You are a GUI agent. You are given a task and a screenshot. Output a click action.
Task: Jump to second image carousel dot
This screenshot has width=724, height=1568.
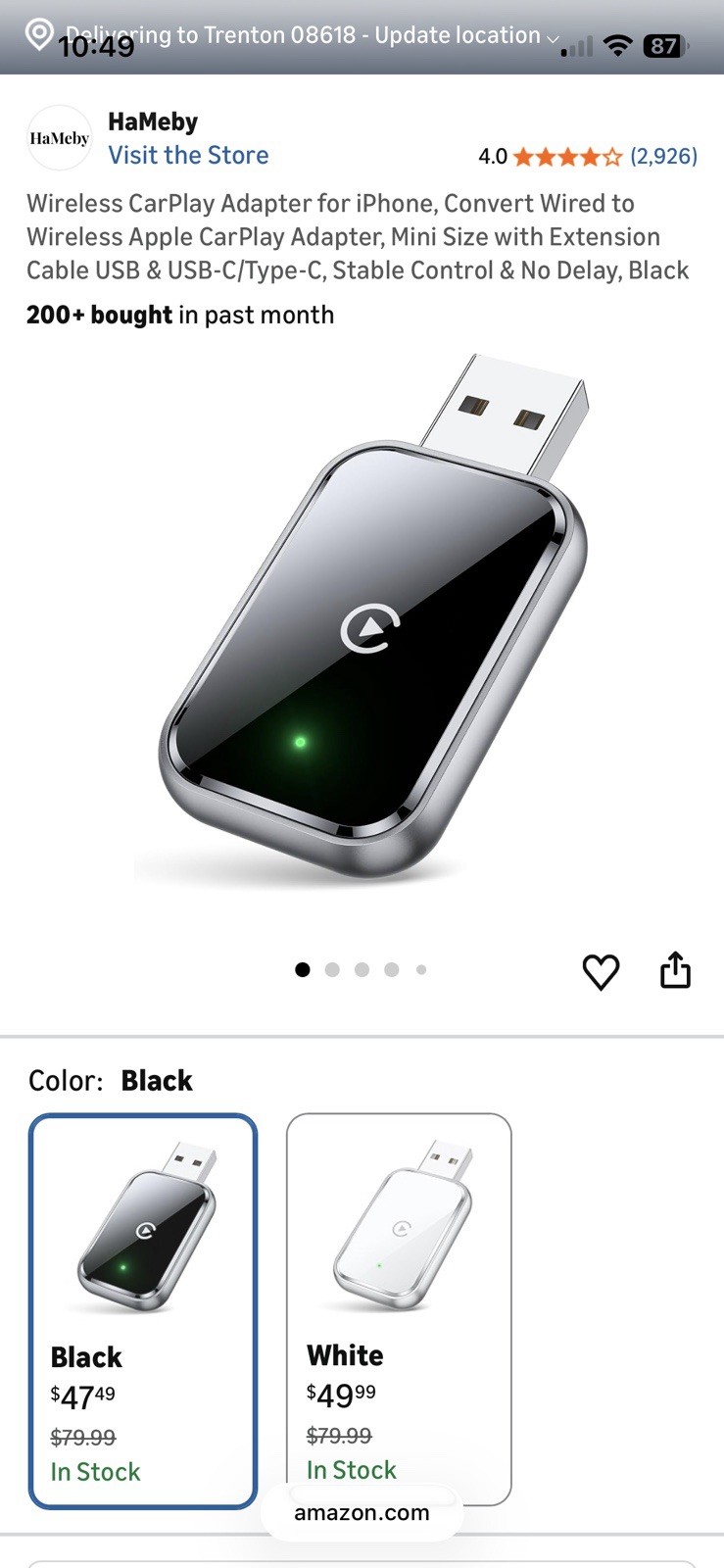[332, 969]
